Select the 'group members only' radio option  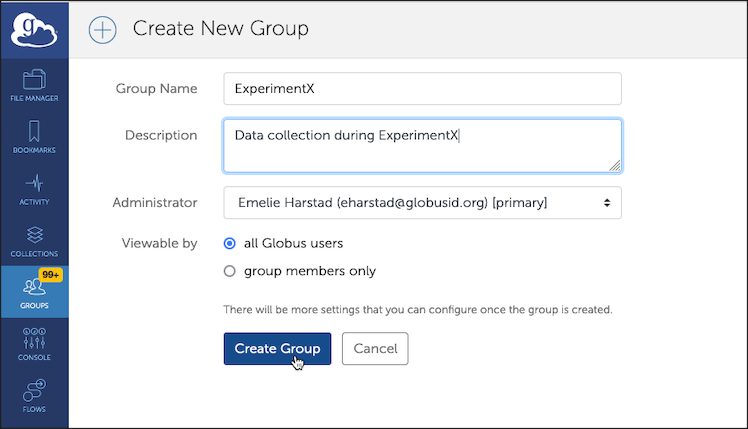(x=229, y=271)
